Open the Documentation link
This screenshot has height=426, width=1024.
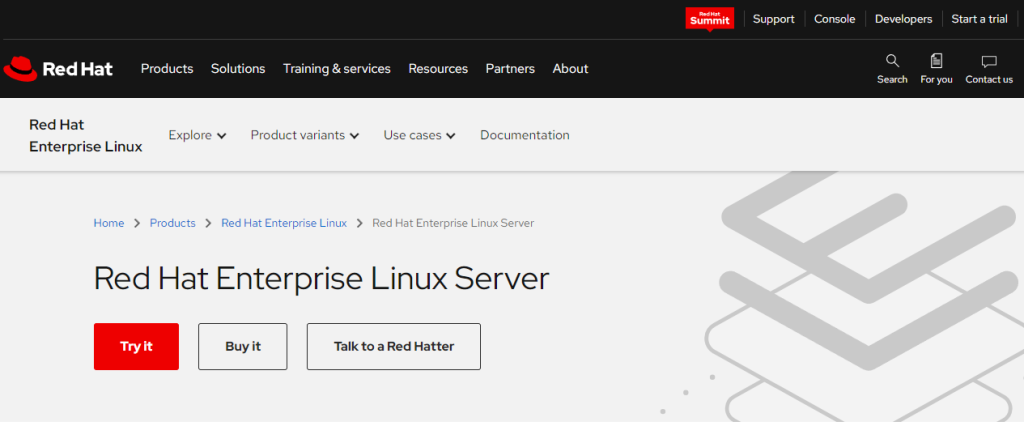pyautogui.click(x=524, y=135)
